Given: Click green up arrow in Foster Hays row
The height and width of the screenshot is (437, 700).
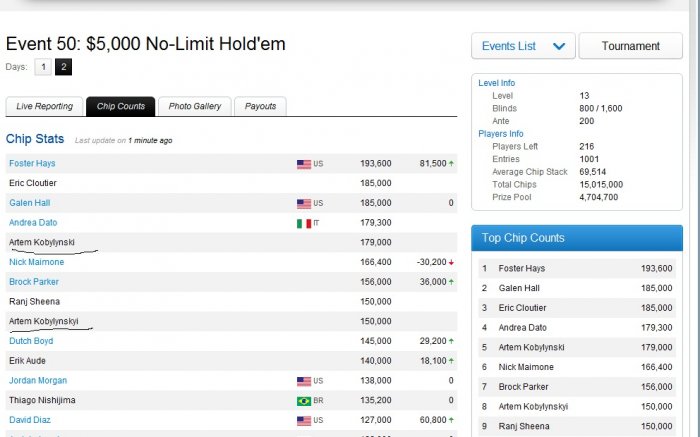Looking at the screenshot, I should click(x=453, y=163).
